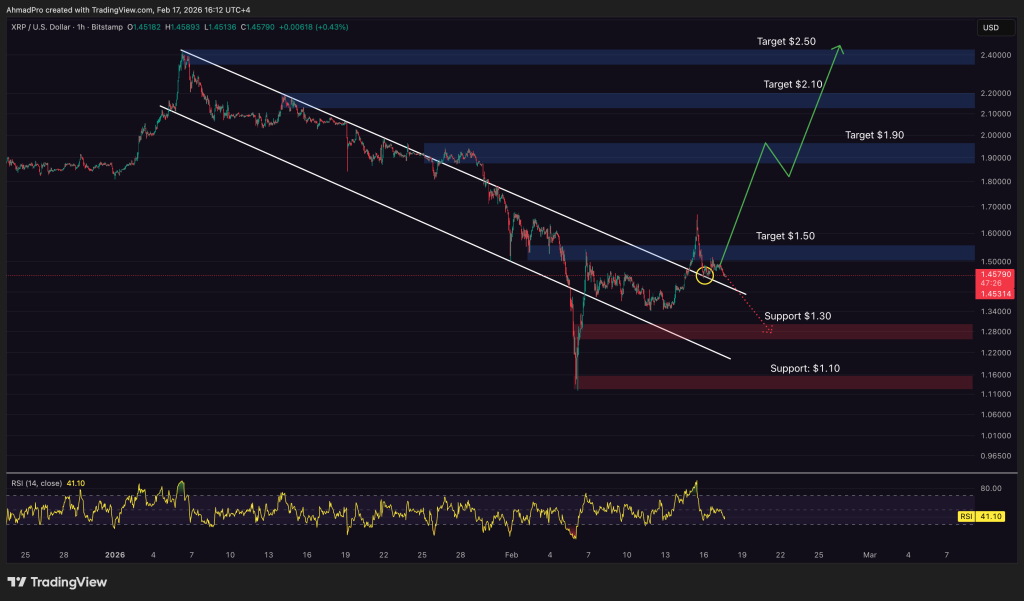Viewport: 1024px width, 601px height.
Task: Select the Target $2.10 text label
Action: [793, 85]
